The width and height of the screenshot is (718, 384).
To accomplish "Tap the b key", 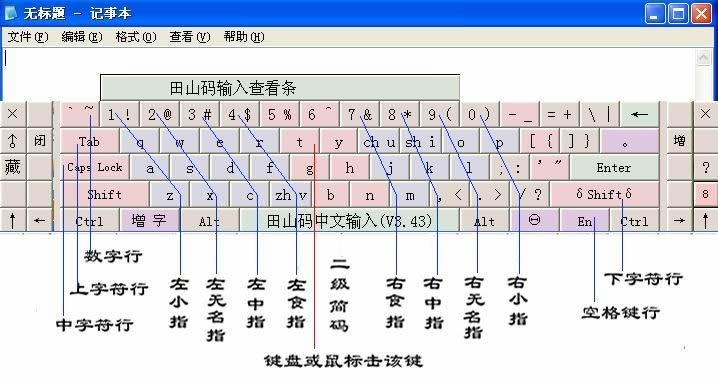I will click(x=330, y=194).
